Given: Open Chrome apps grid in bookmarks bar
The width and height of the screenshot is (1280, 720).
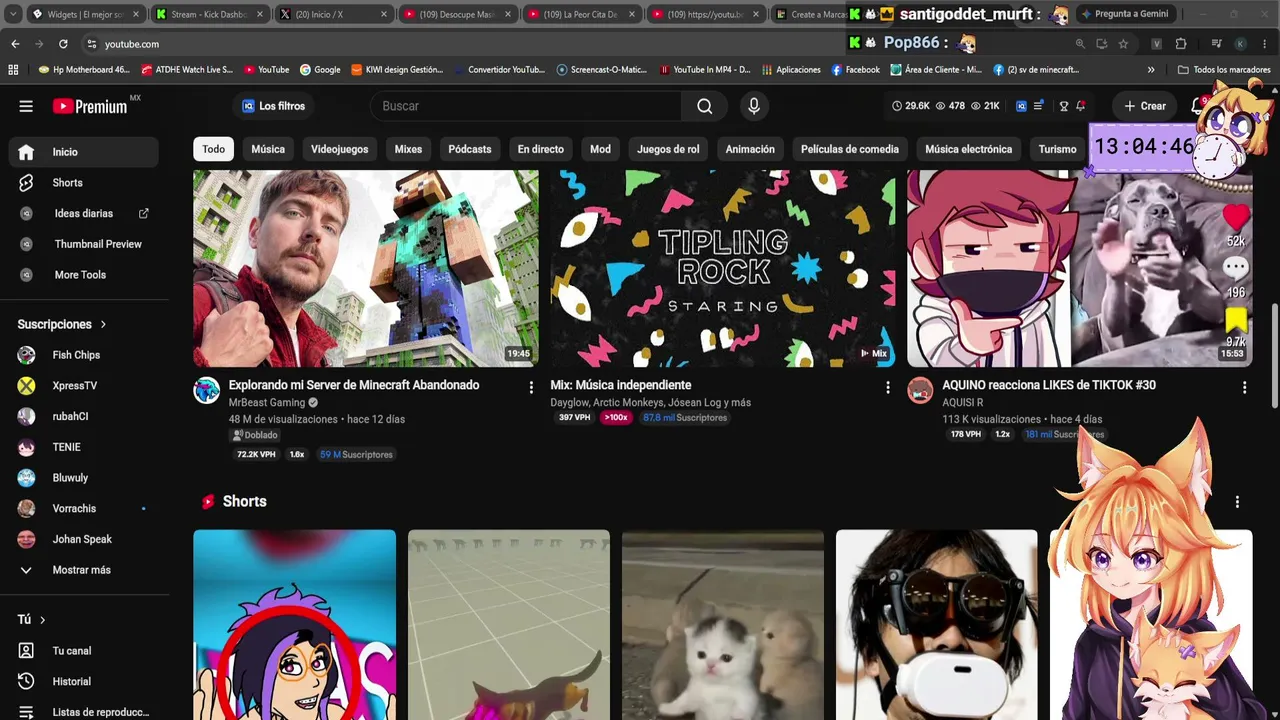Looking at the screenshot, I should click(x=13, y=70).
